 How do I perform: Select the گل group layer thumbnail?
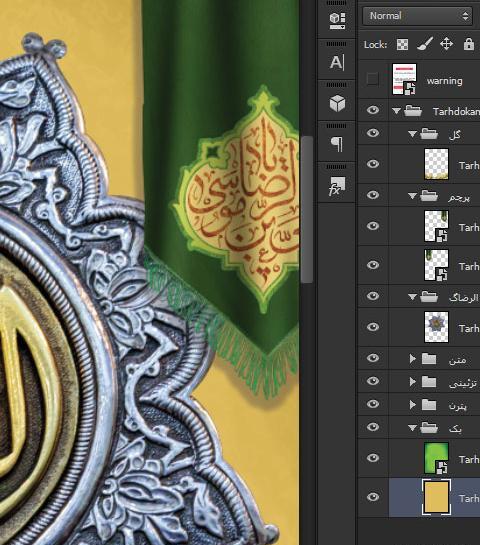[437, 164]
